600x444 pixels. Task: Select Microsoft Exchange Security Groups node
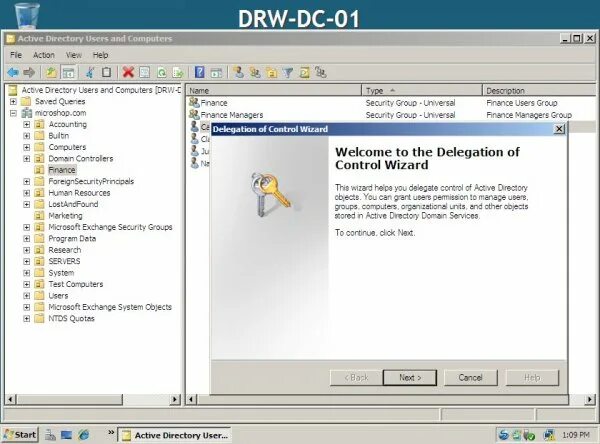point(110,227)
